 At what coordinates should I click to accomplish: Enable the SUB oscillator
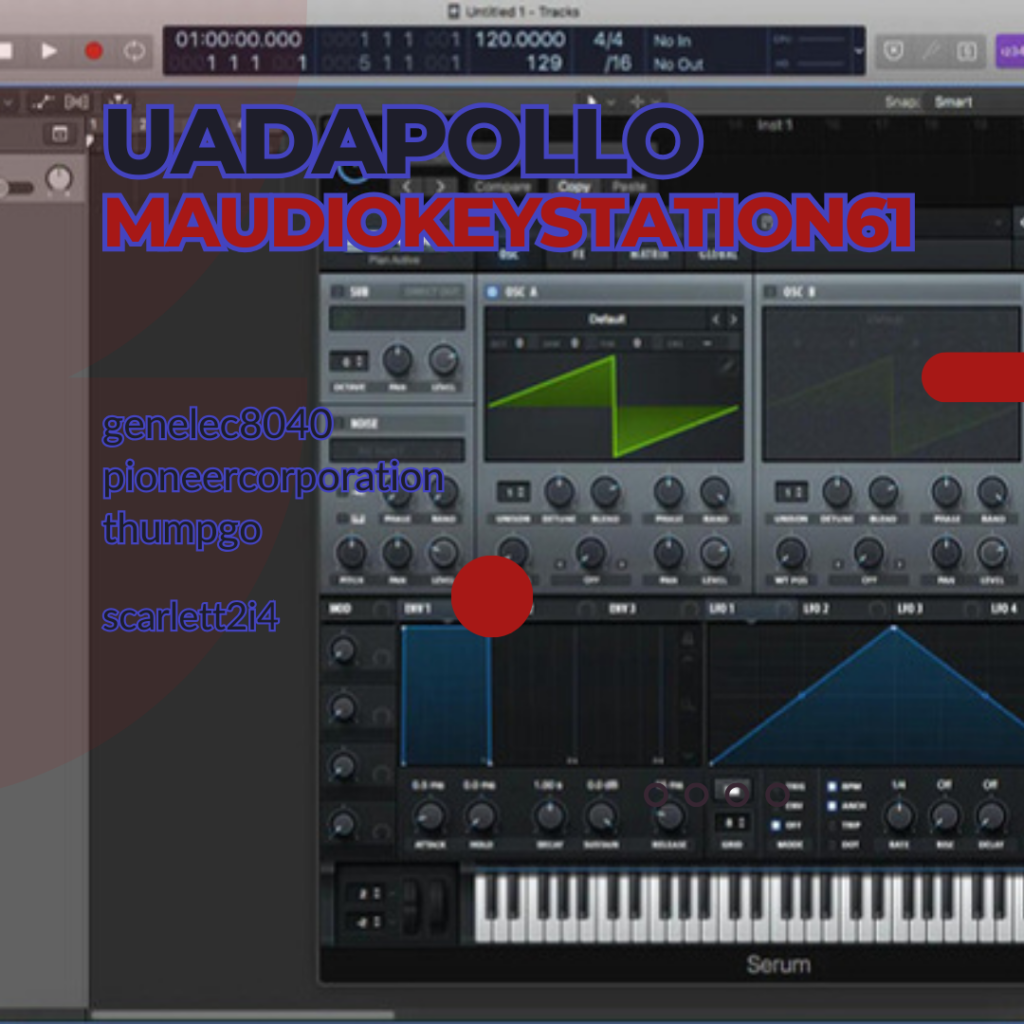click(x=338, y=291)
